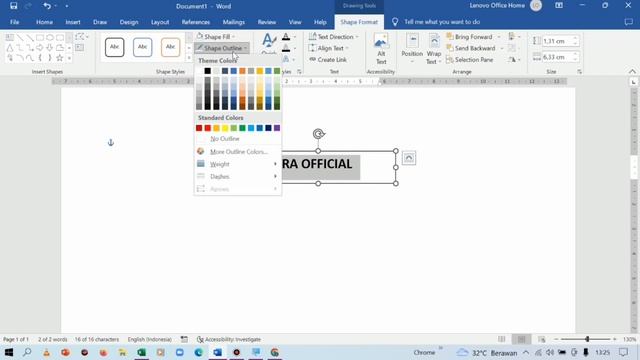This screenshot has height=360, width=640.
Task: Select the oval shape in Insert Shapes
Action: (50, 38)
